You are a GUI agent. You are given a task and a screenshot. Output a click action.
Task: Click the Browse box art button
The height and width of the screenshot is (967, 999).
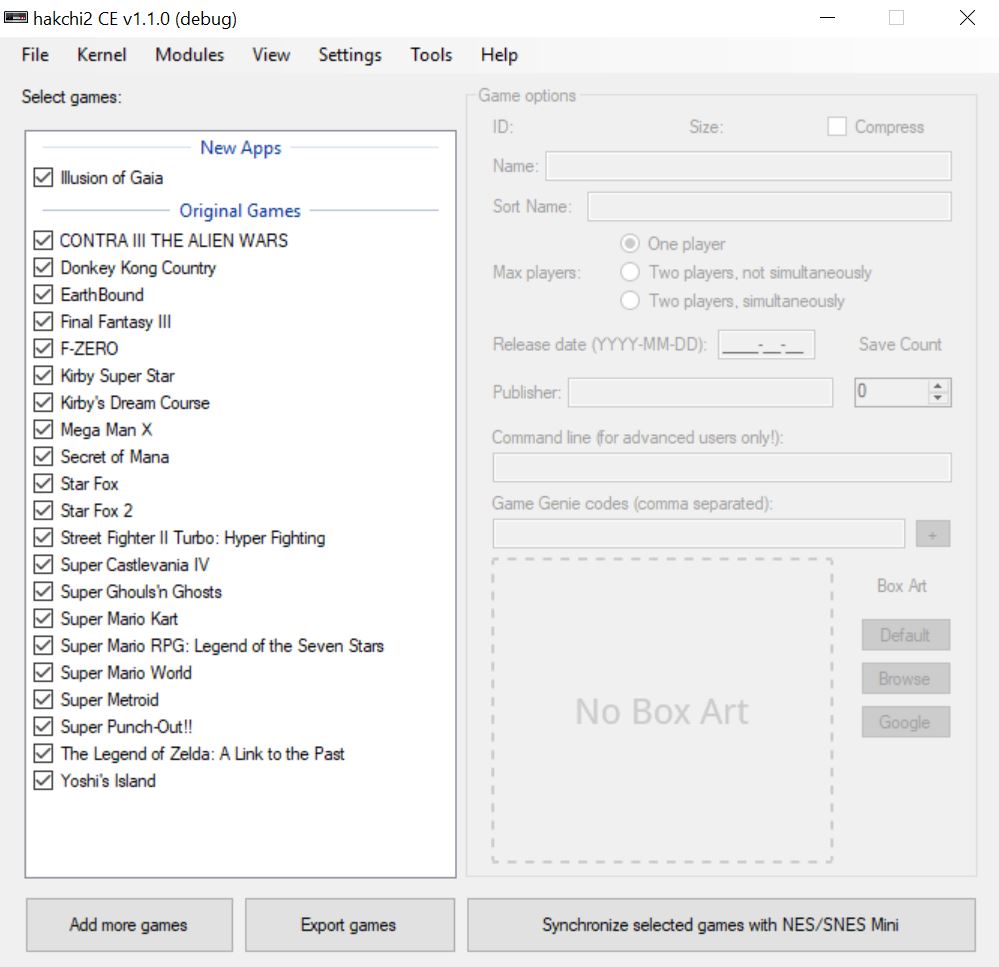[x=905, y=678]
